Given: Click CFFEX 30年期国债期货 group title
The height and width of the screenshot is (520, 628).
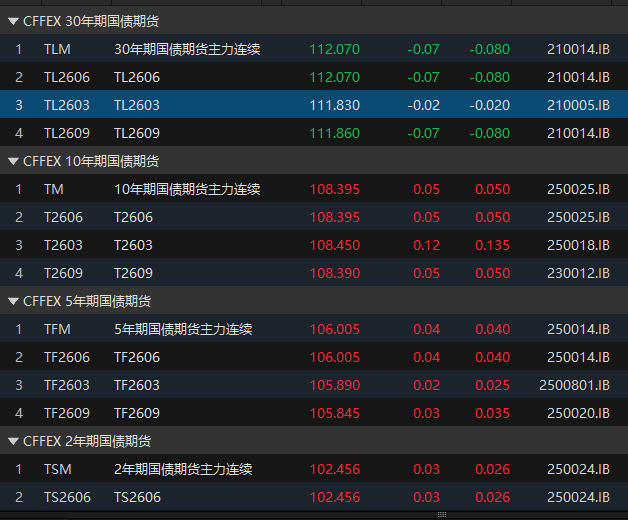Looking at the screenshot, I should coord(91,21).
